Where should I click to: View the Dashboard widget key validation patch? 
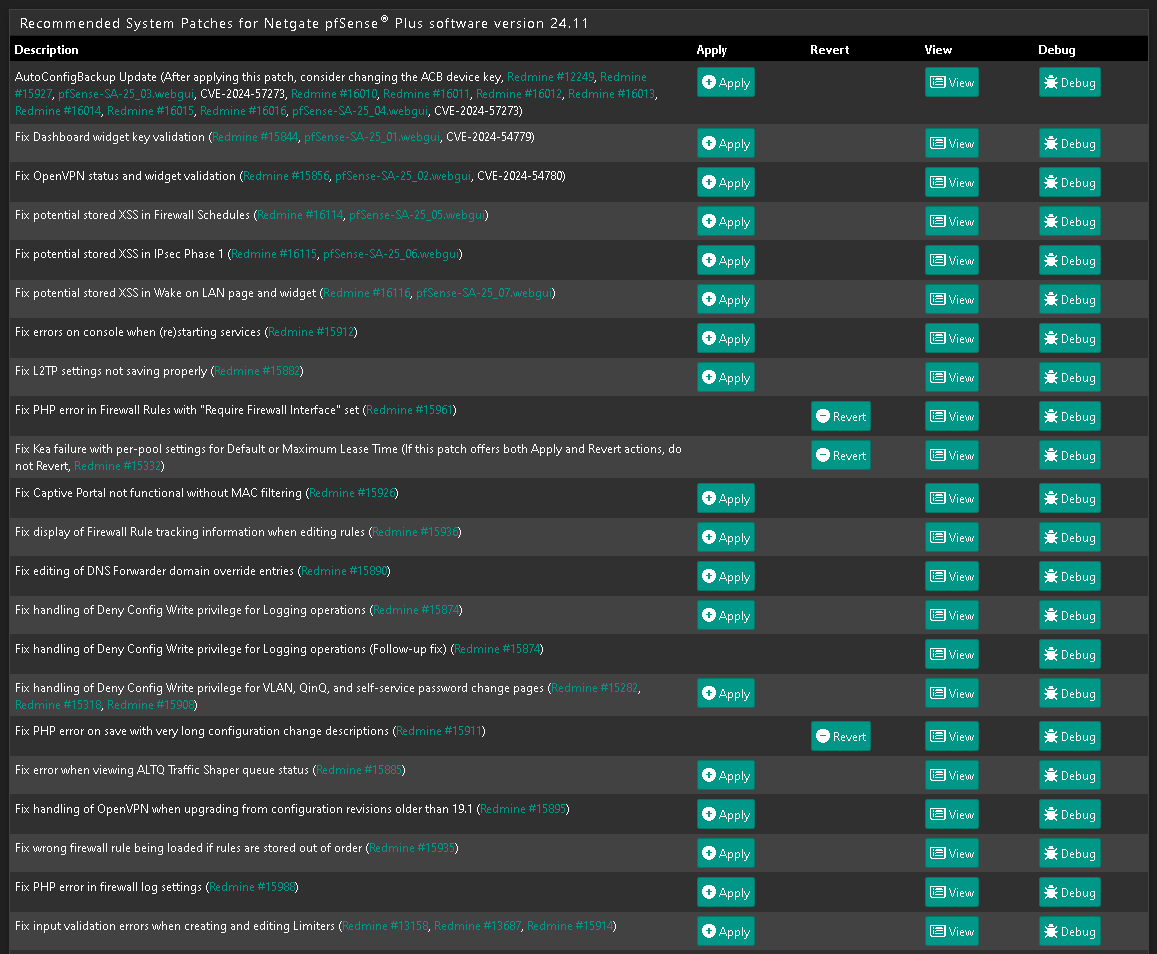click(x=952, y=144)
